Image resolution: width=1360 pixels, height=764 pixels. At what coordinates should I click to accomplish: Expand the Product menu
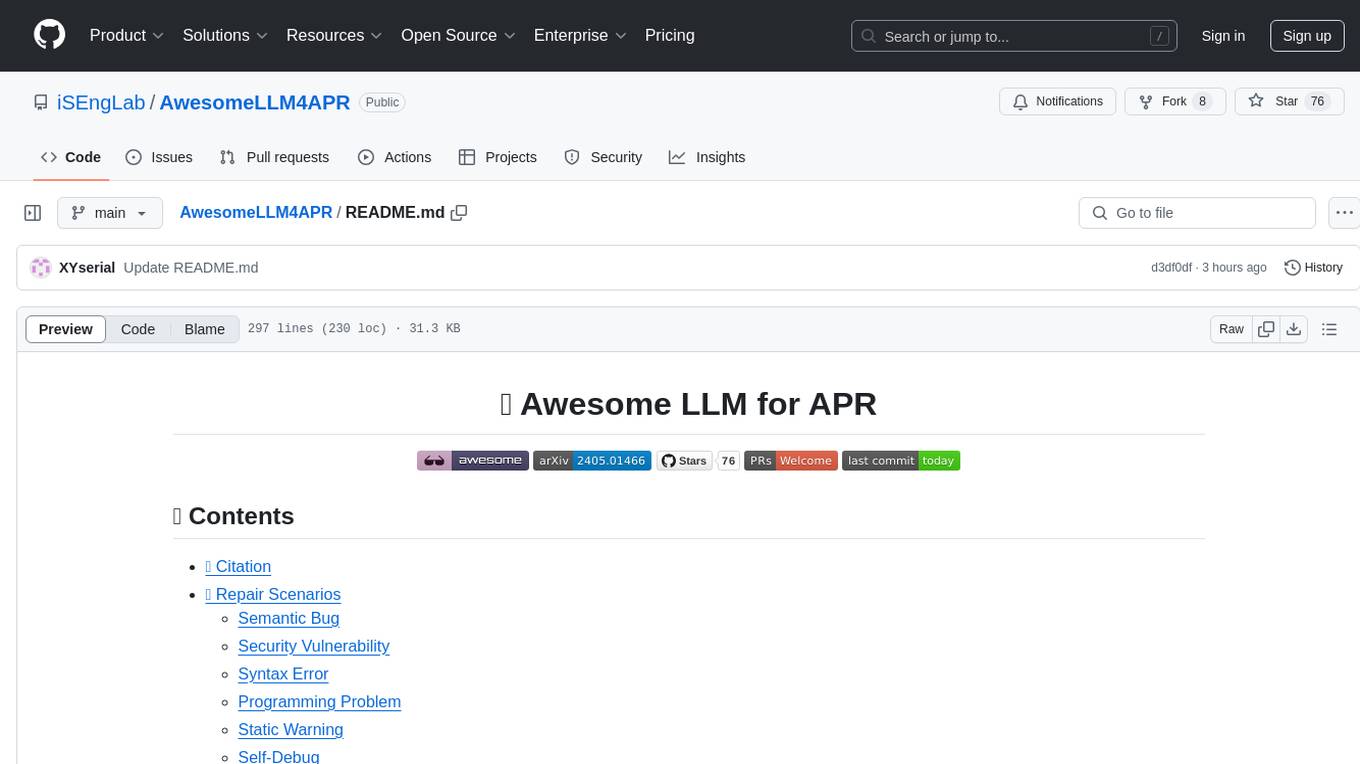(127, 35)
